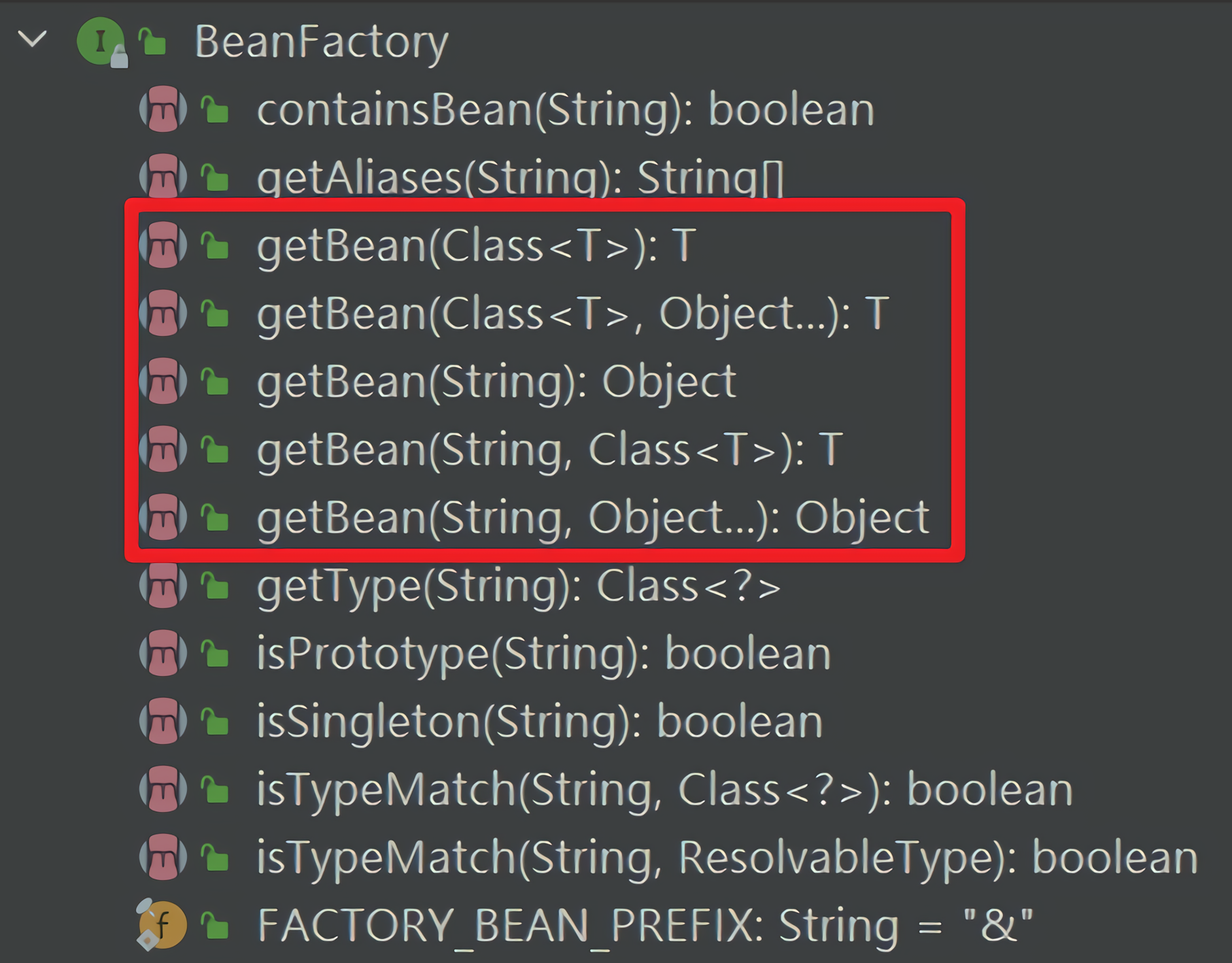Collapse the BeanFactory tree node
Viewport: 1232px width, 963px height.
32,39
